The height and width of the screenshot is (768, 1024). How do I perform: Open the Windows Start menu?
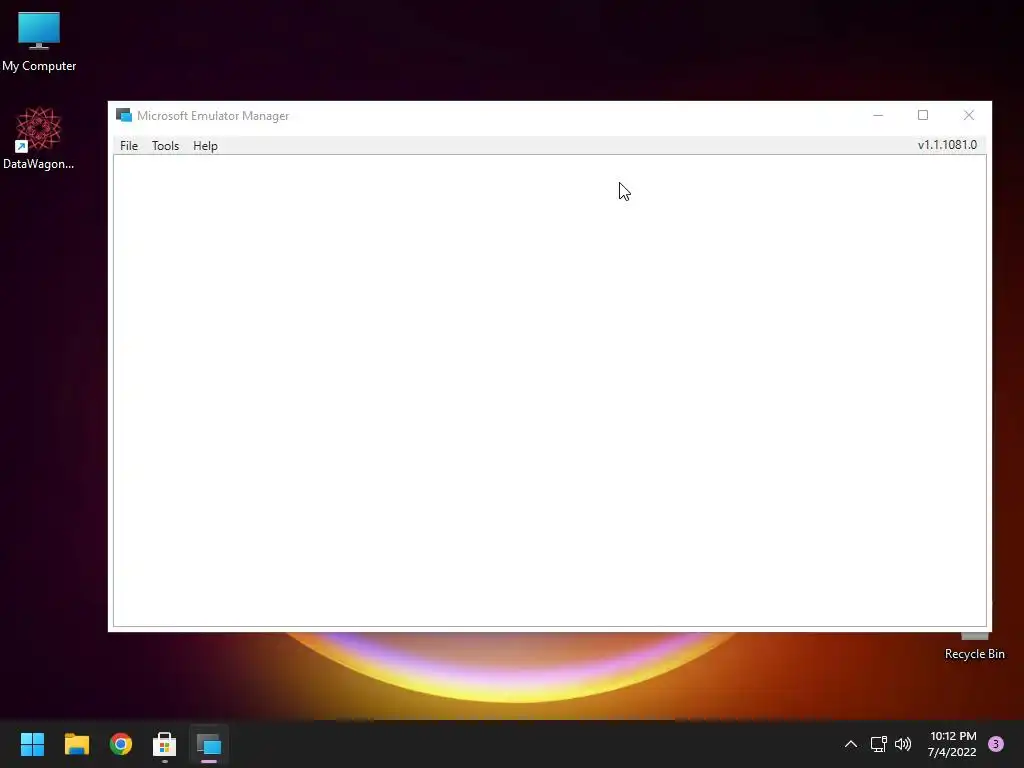32,744
